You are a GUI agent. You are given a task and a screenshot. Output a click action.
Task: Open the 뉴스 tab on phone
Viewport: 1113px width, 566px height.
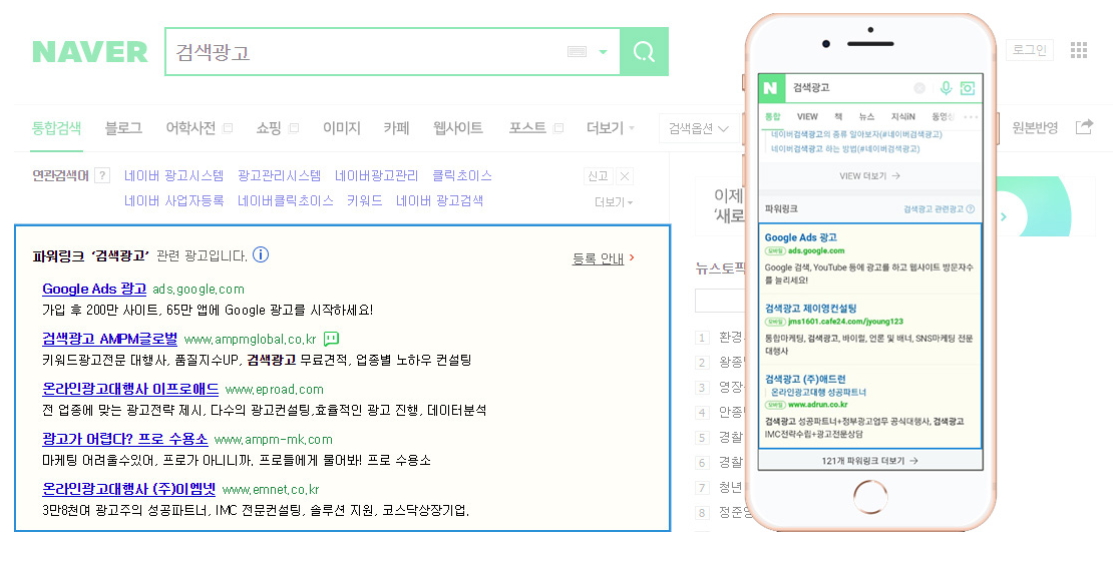click(867, 116)
